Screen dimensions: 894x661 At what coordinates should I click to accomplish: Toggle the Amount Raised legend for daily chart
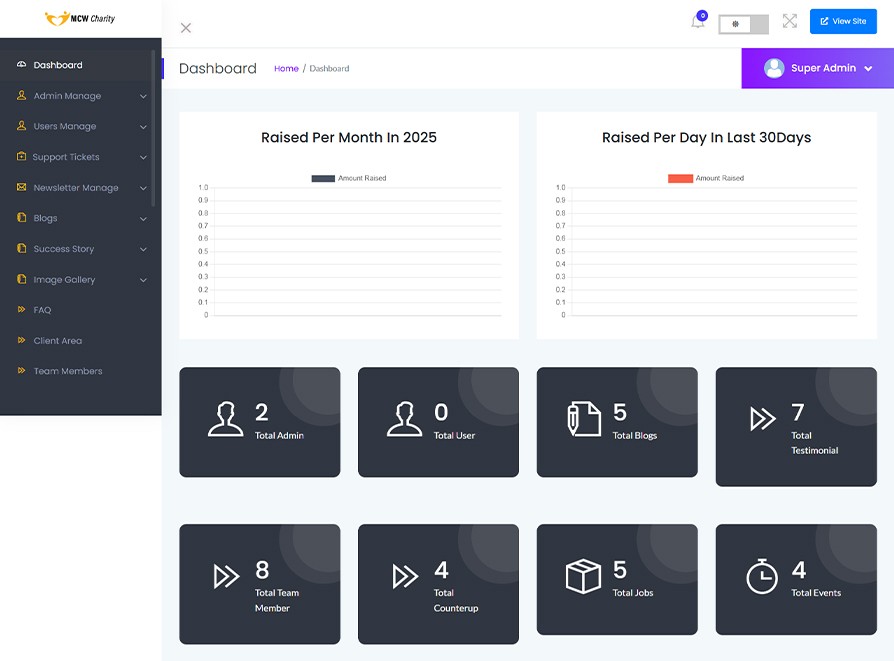coord(705,178)
